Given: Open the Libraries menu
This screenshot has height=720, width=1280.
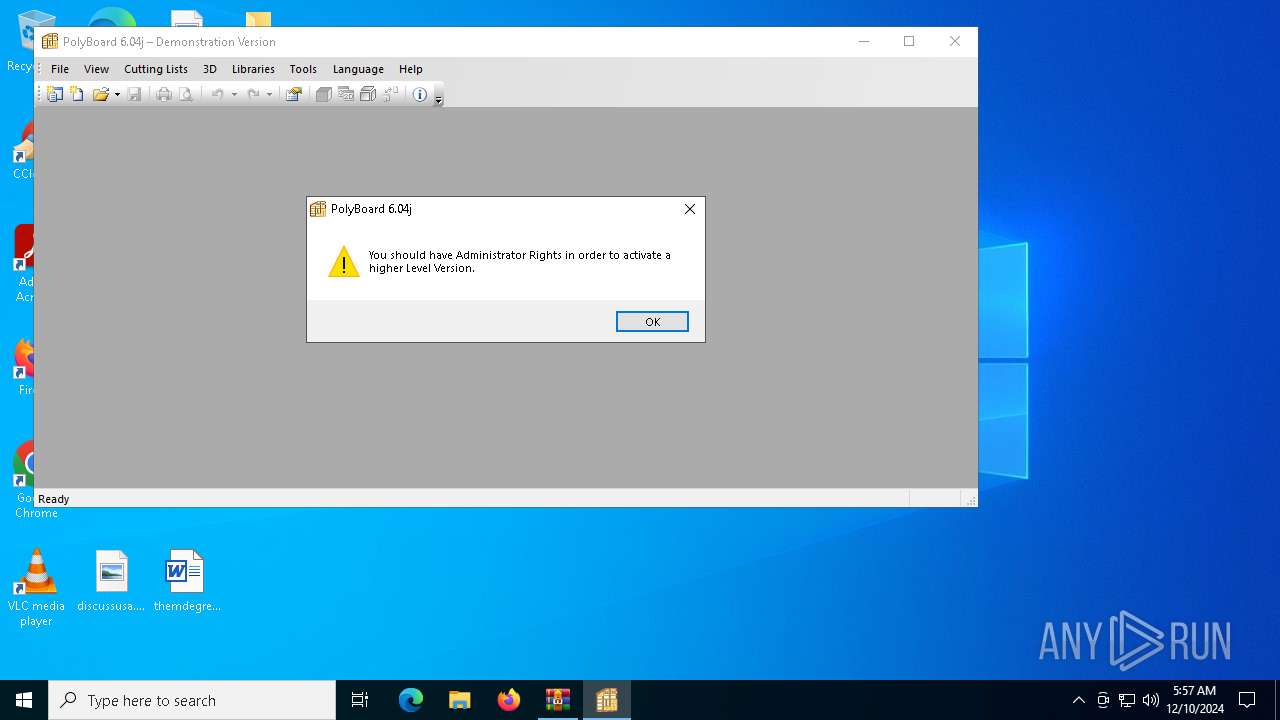Looking at the screenshot, I should 253,69.
